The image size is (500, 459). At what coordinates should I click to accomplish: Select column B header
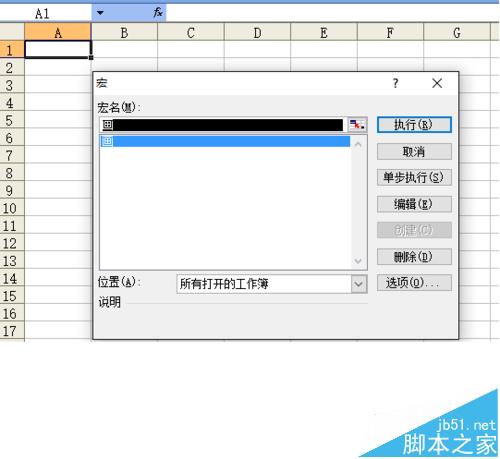(x=124, y=33)
